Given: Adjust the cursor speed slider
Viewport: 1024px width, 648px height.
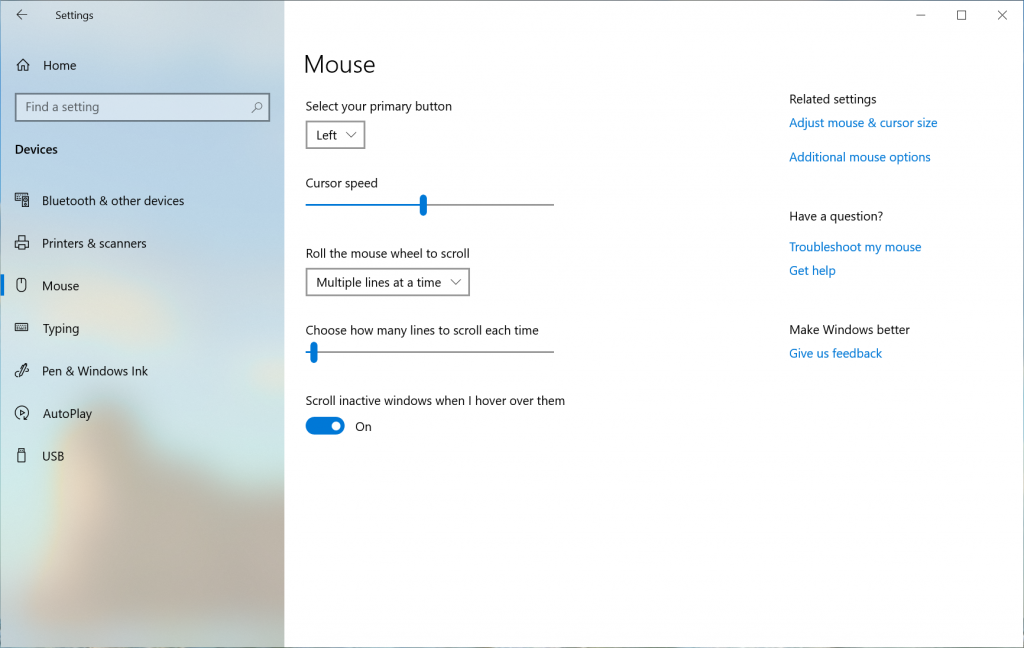Looking at the screenshot, I should tap(423, 204).
